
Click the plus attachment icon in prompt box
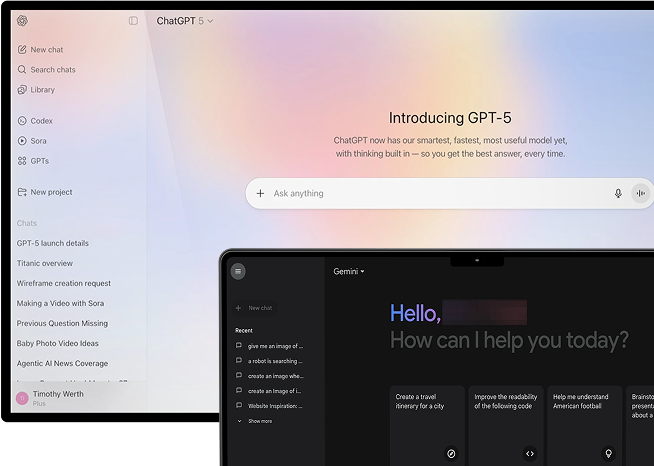[261, 193]
